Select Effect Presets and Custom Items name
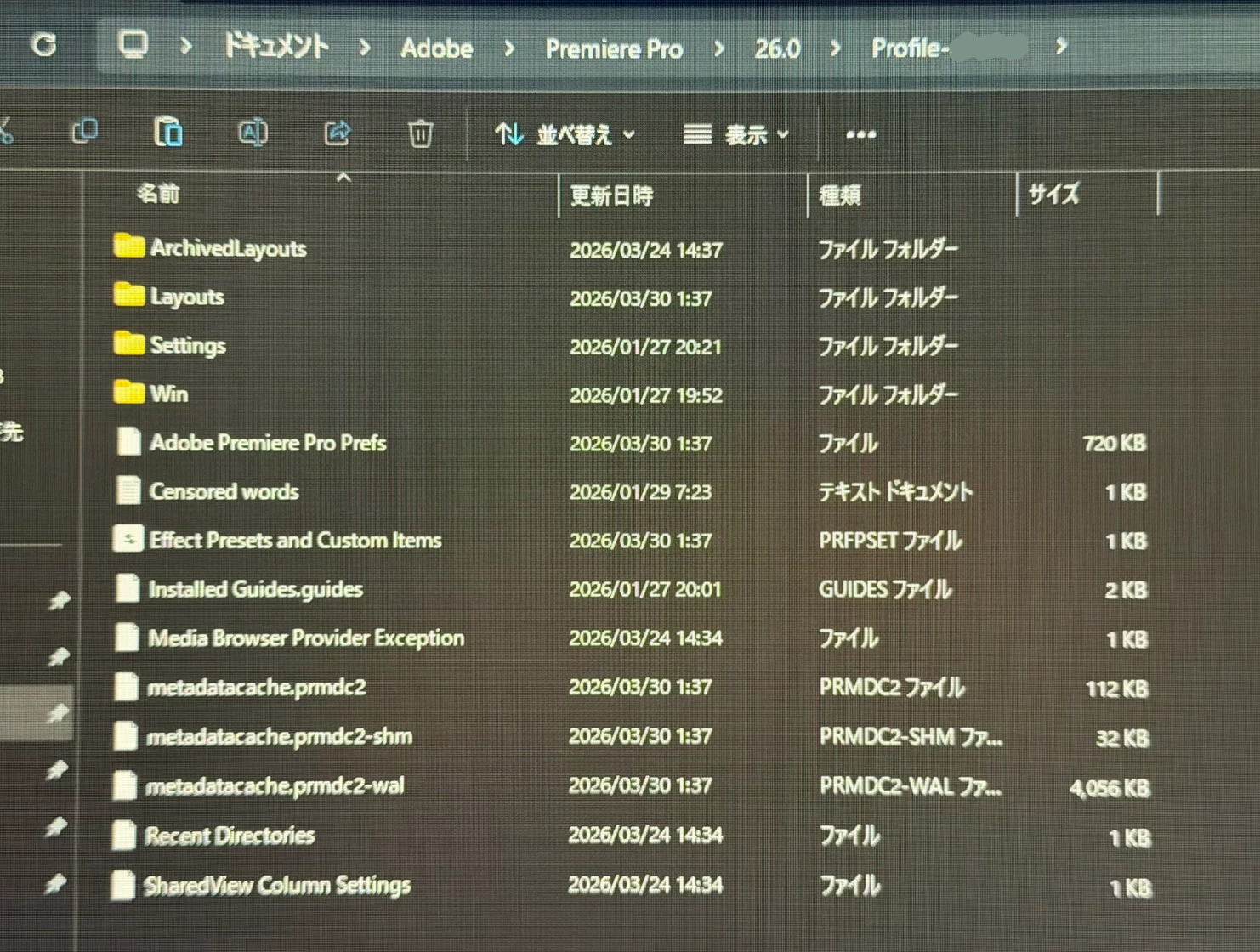Viewport: 1260px width, 952px height. coord(295,541)
